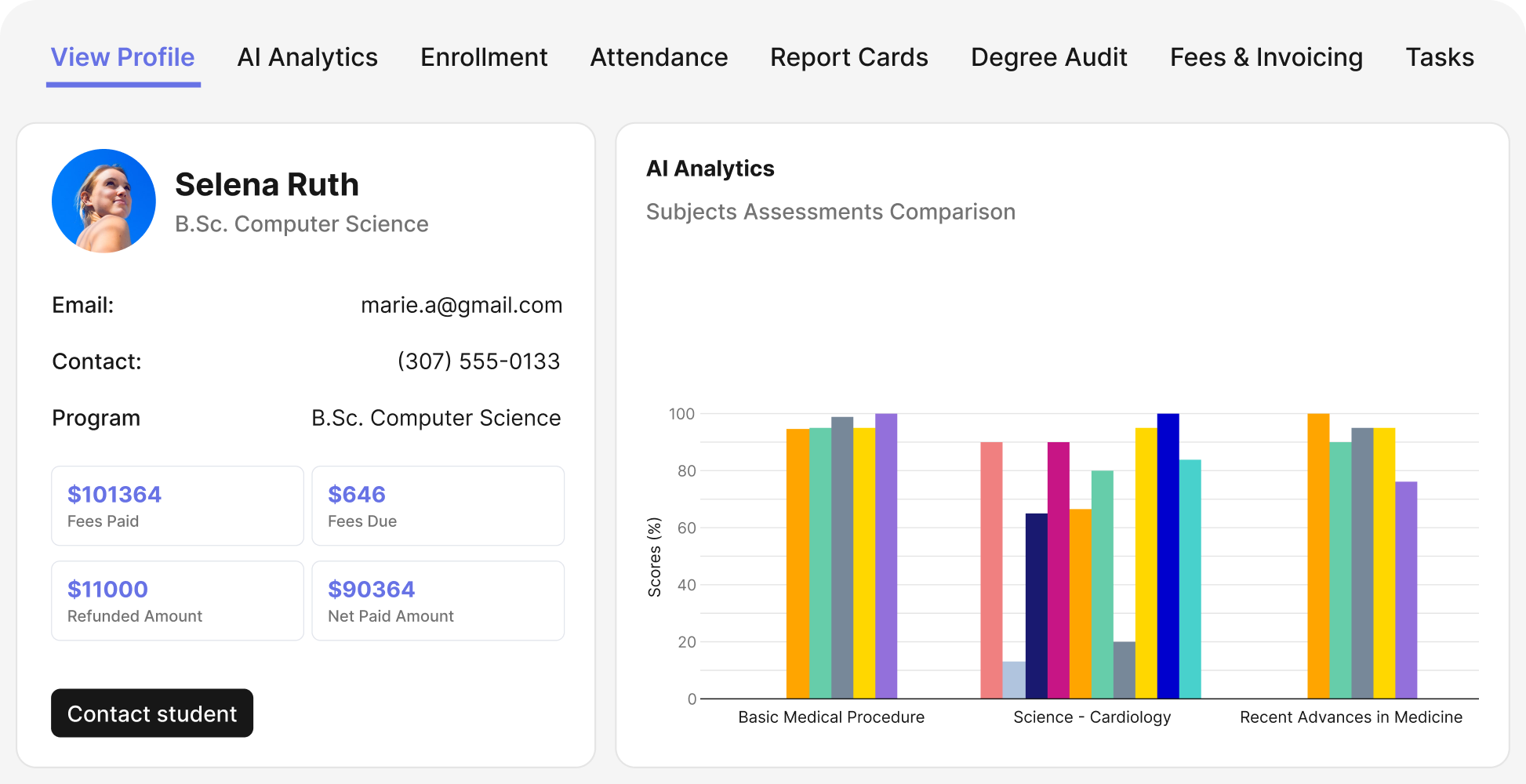Image resolution: width=1526 pixels, height=784 pixels.
Task: Select the email marie.a@gmail.com
Action: 461,305
